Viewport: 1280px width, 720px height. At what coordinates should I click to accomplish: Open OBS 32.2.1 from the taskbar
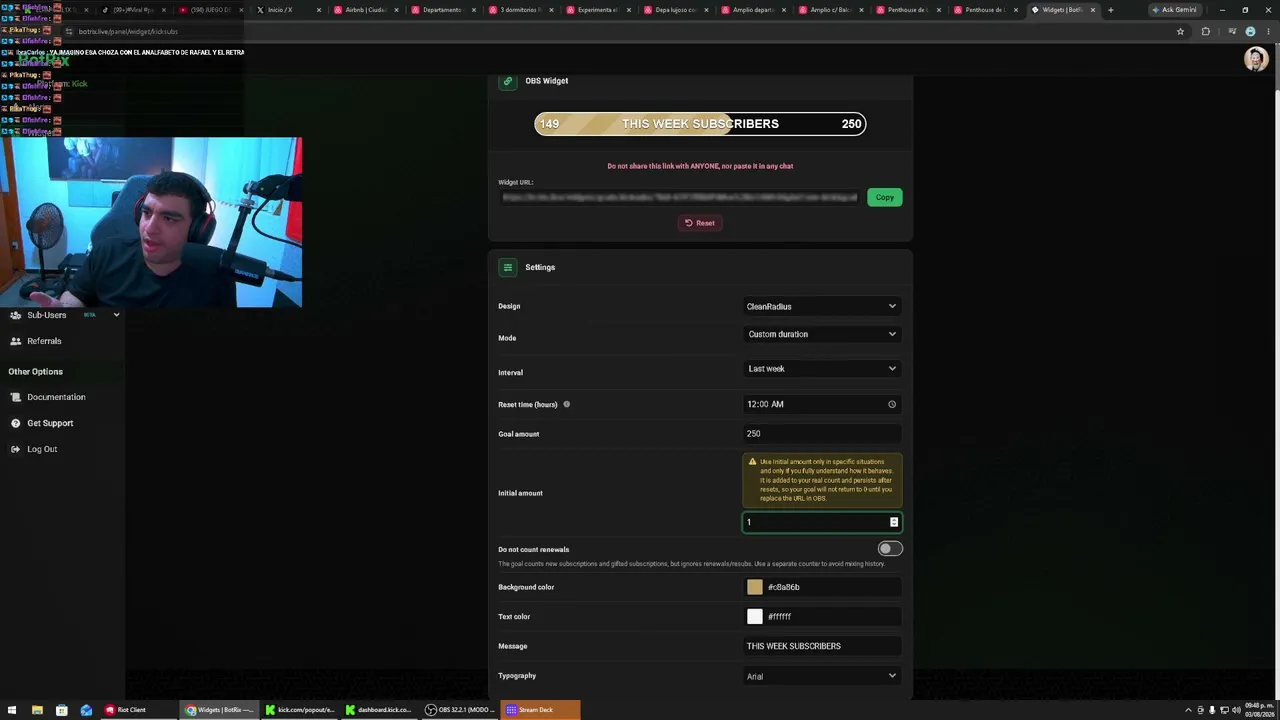459,710
